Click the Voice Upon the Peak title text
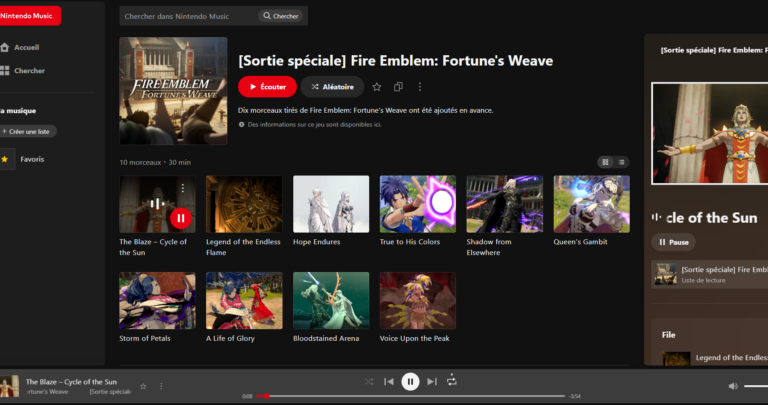The image size is (768, 405). [x=414, y=338]
